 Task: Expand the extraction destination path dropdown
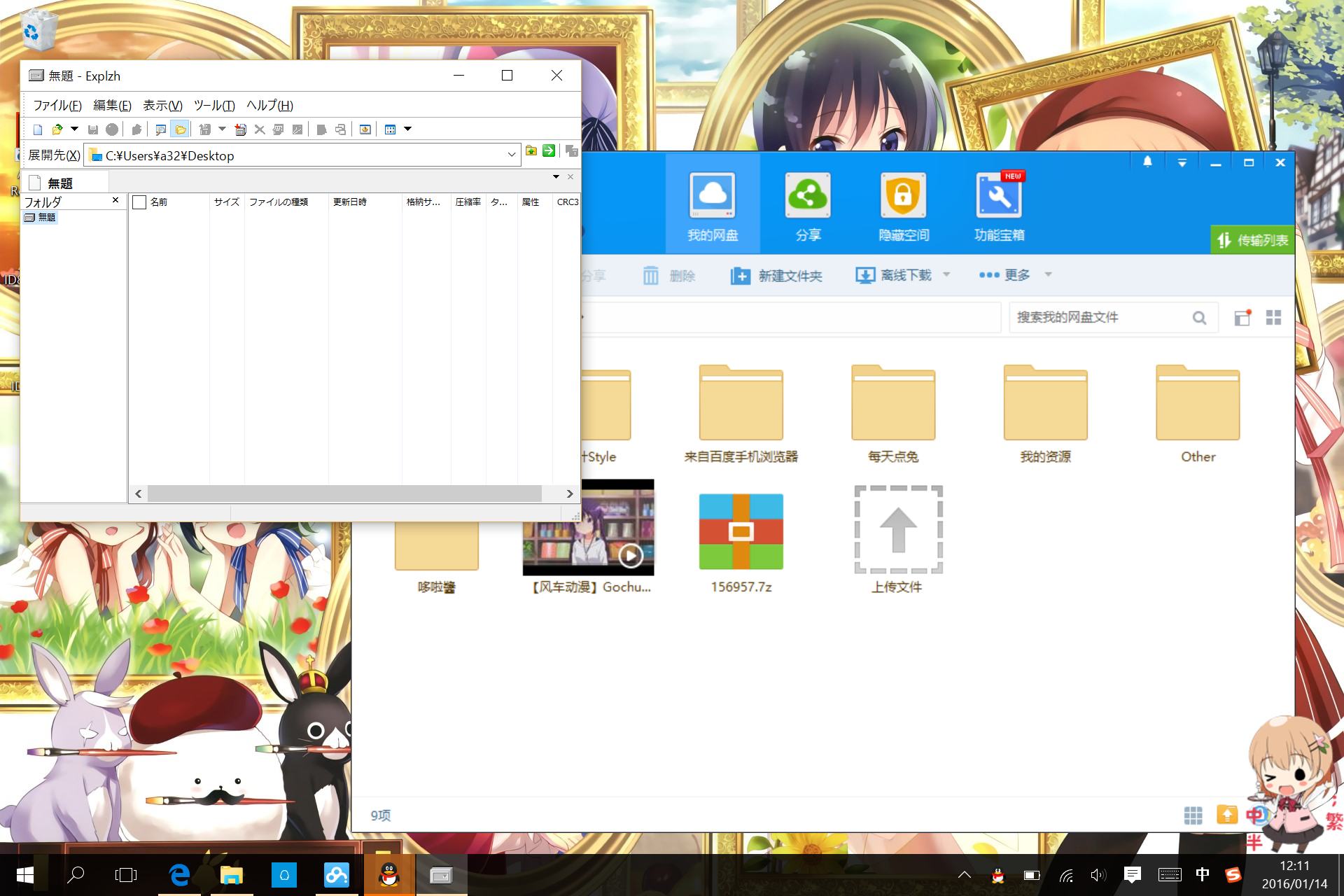pyautogui.click(x=512, y=155)
